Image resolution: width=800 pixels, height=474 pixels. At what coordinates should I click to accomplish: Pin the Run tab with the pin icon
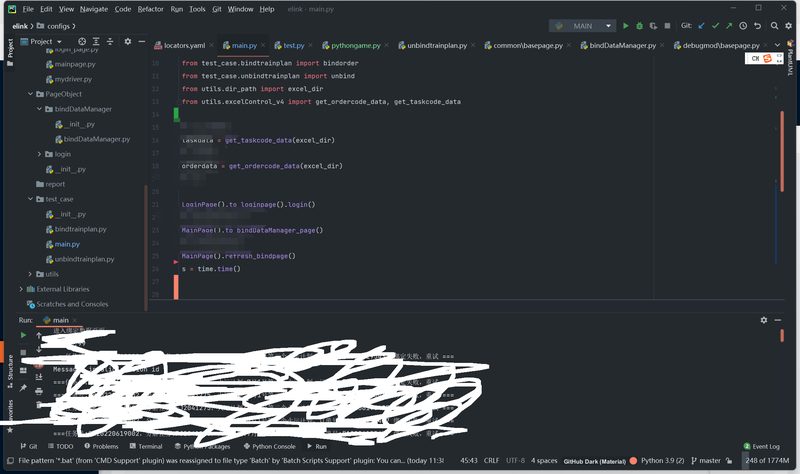(23, 388)
